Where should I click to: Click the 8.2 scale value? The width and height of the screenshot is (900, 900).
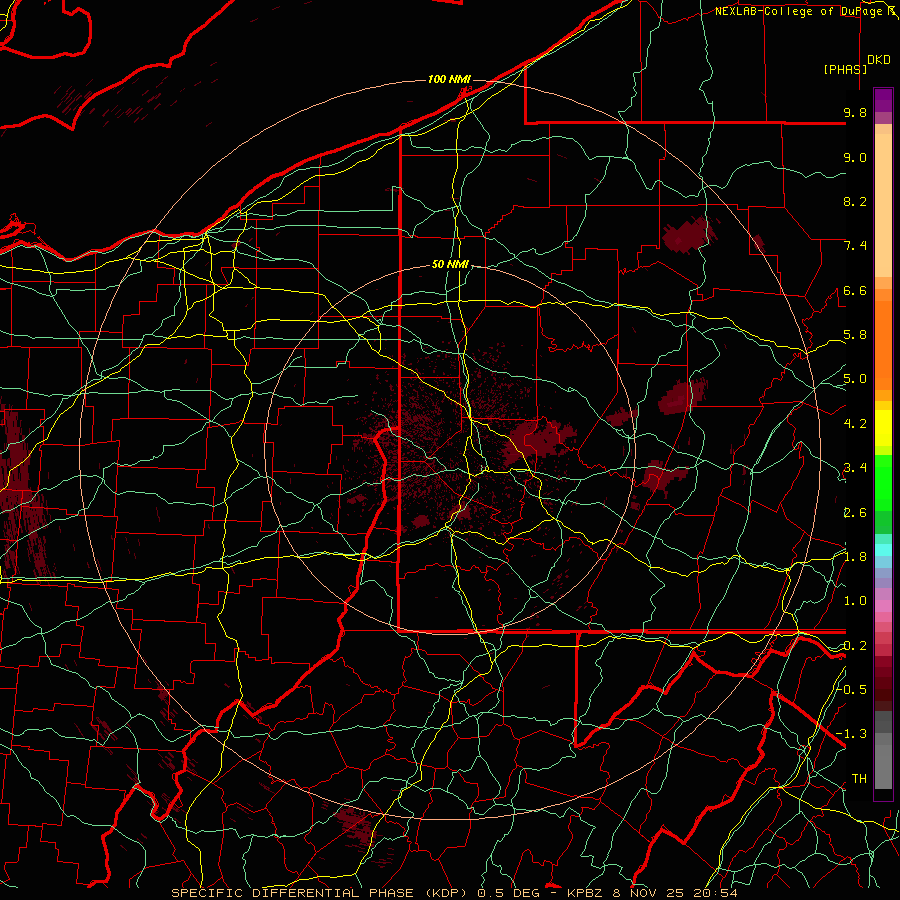point(855,201)
